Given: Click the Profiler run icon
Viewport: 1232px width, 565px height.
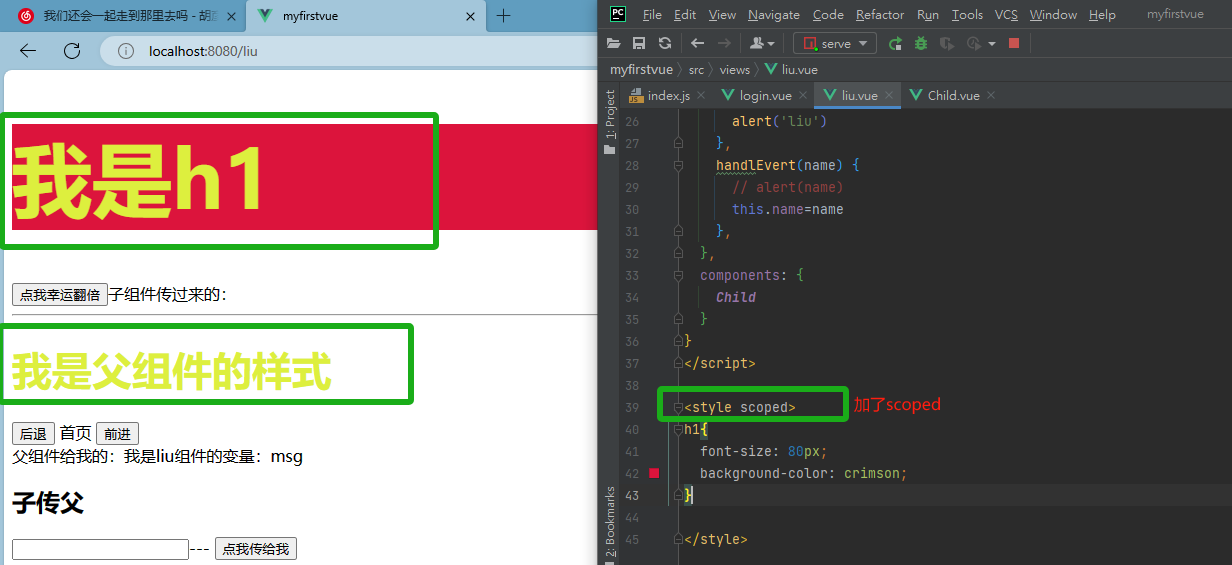Looking at the screenshot, I should [x=973, y=43].
